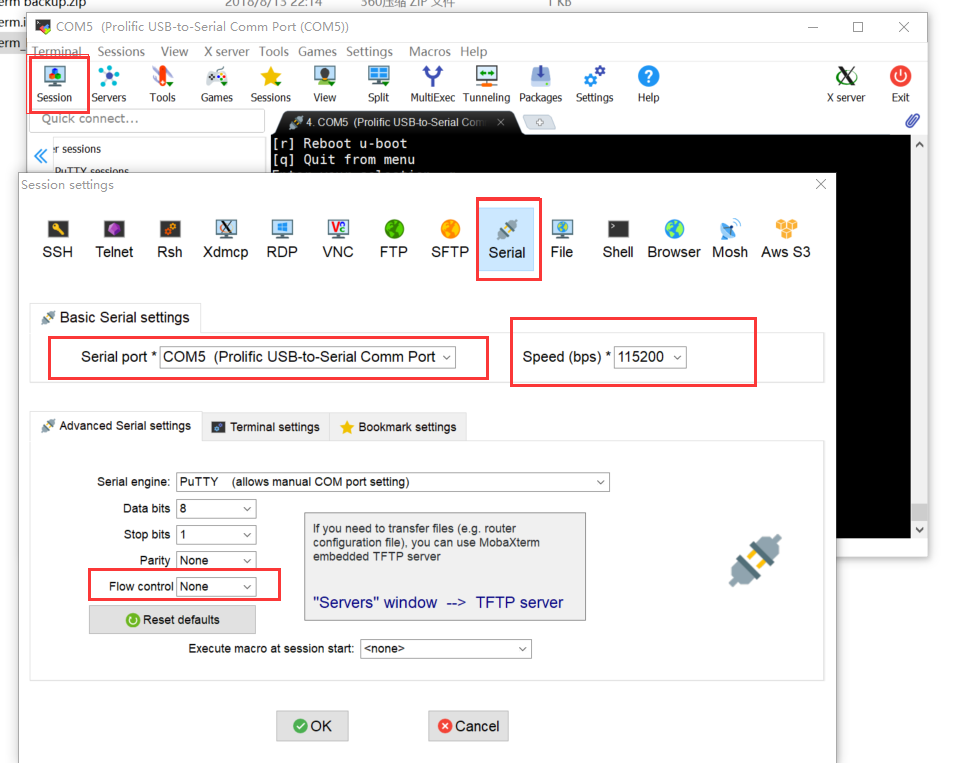Select the 4. COM5 terminal tab
Screen dimensions: 956x763
pyautogui.click(x=393, y=123)
